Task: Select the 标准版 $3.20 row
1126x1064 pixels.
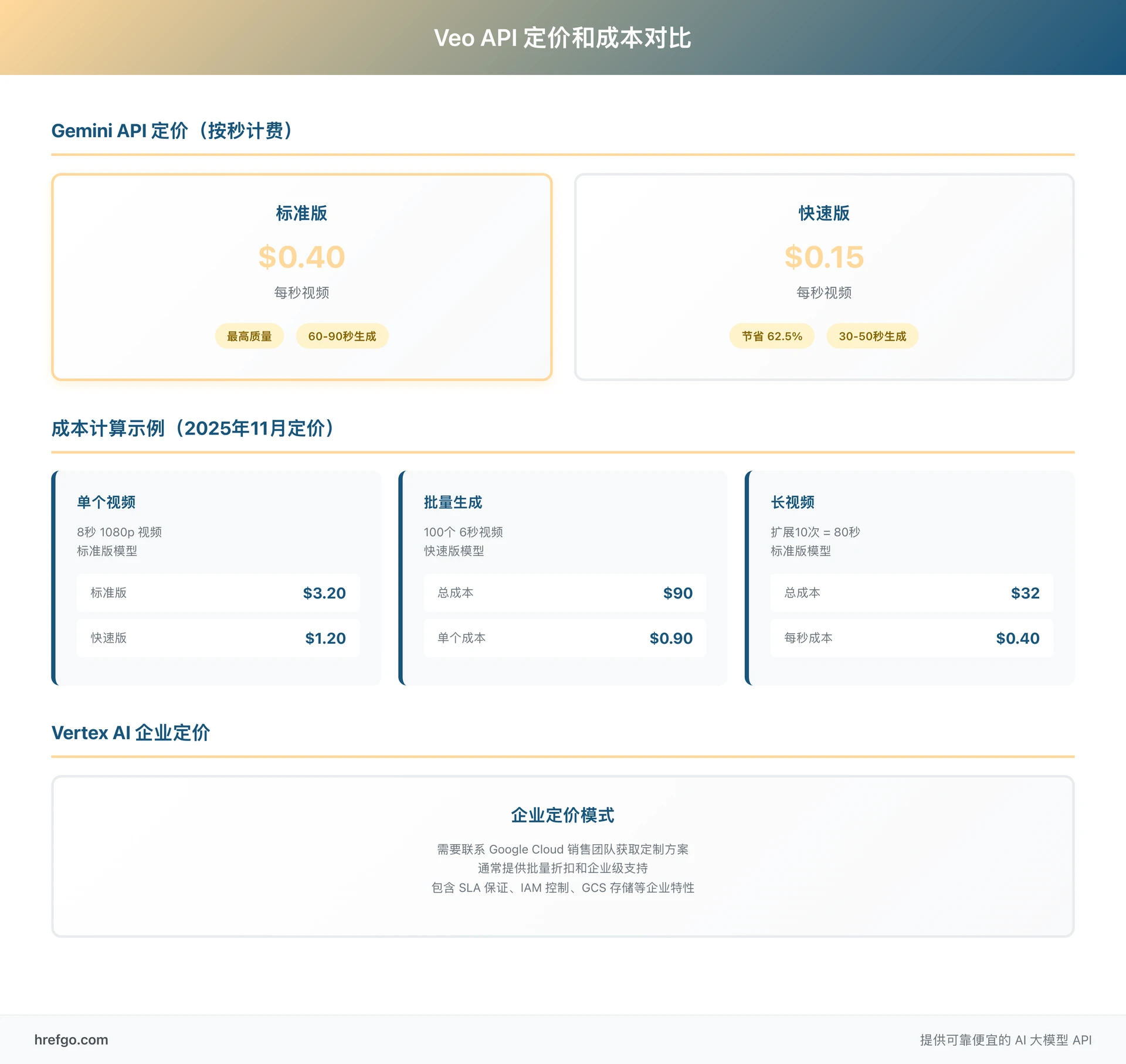Action: coord(217,593)
